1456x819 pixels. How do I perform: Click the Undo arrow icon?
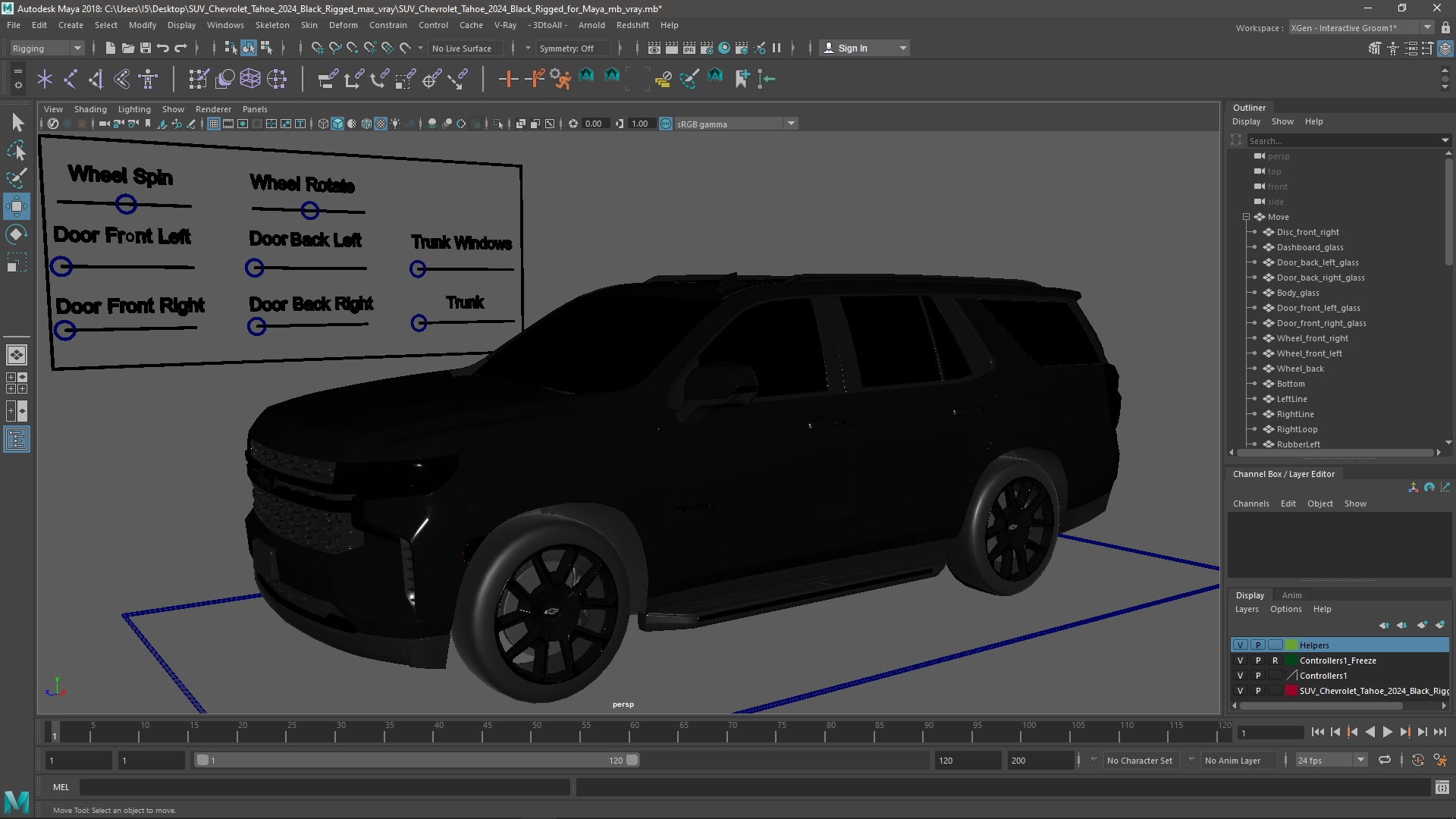point(163,48)
